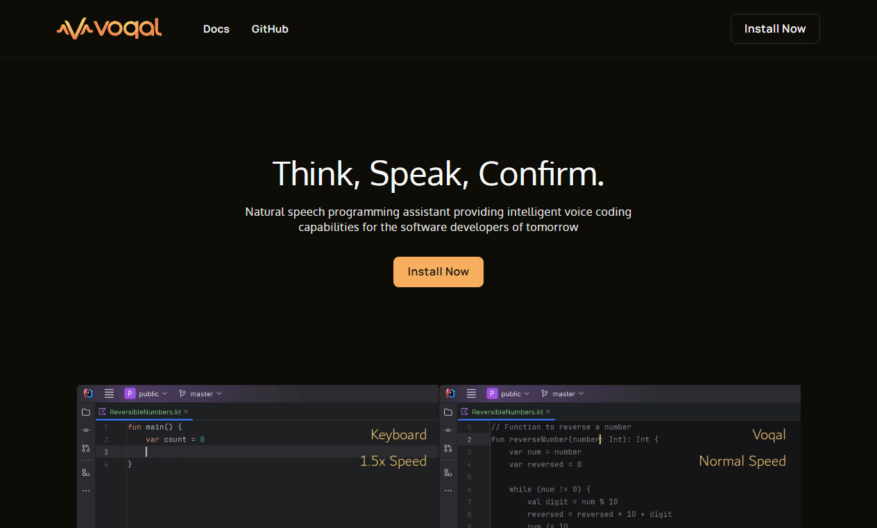
Task: Open the GitHub link in the navigation
Action: tap(270, 29)
